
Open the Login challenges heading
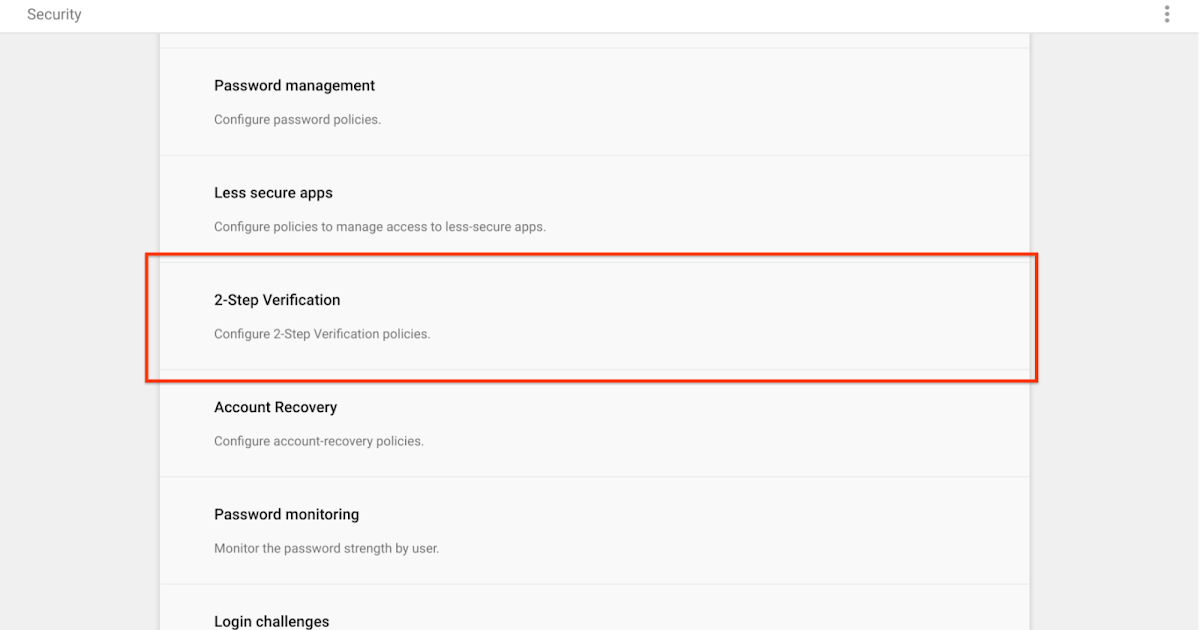click(271, 621)
